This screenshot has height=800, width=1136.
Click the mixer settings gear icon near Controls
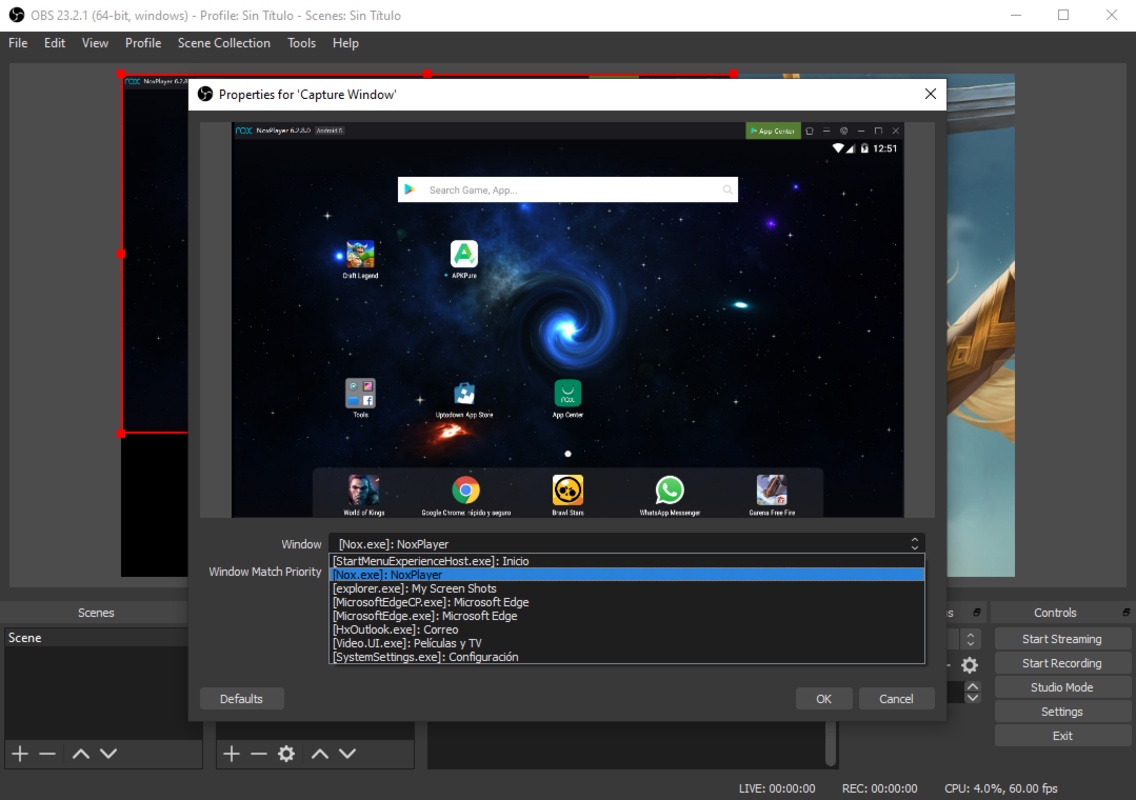[969, 665]
